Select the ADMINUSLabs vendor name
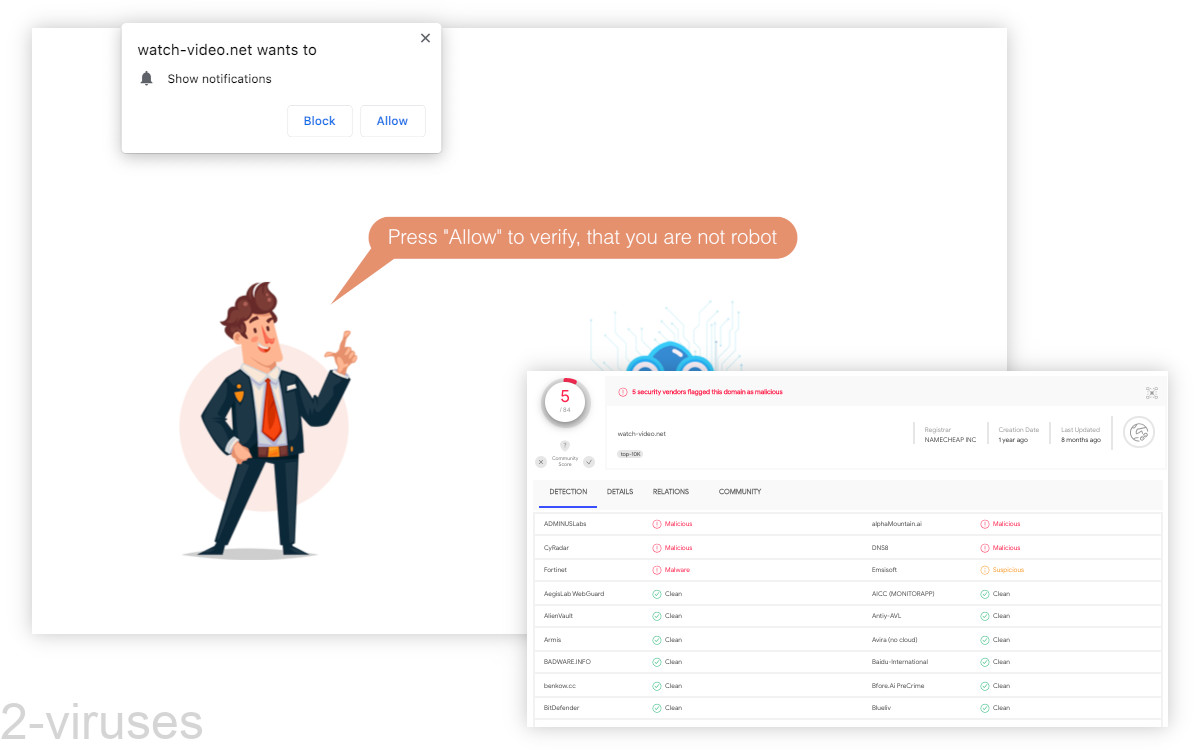The height and width of the screenshot is (750, 1200). tap(565, 524)
